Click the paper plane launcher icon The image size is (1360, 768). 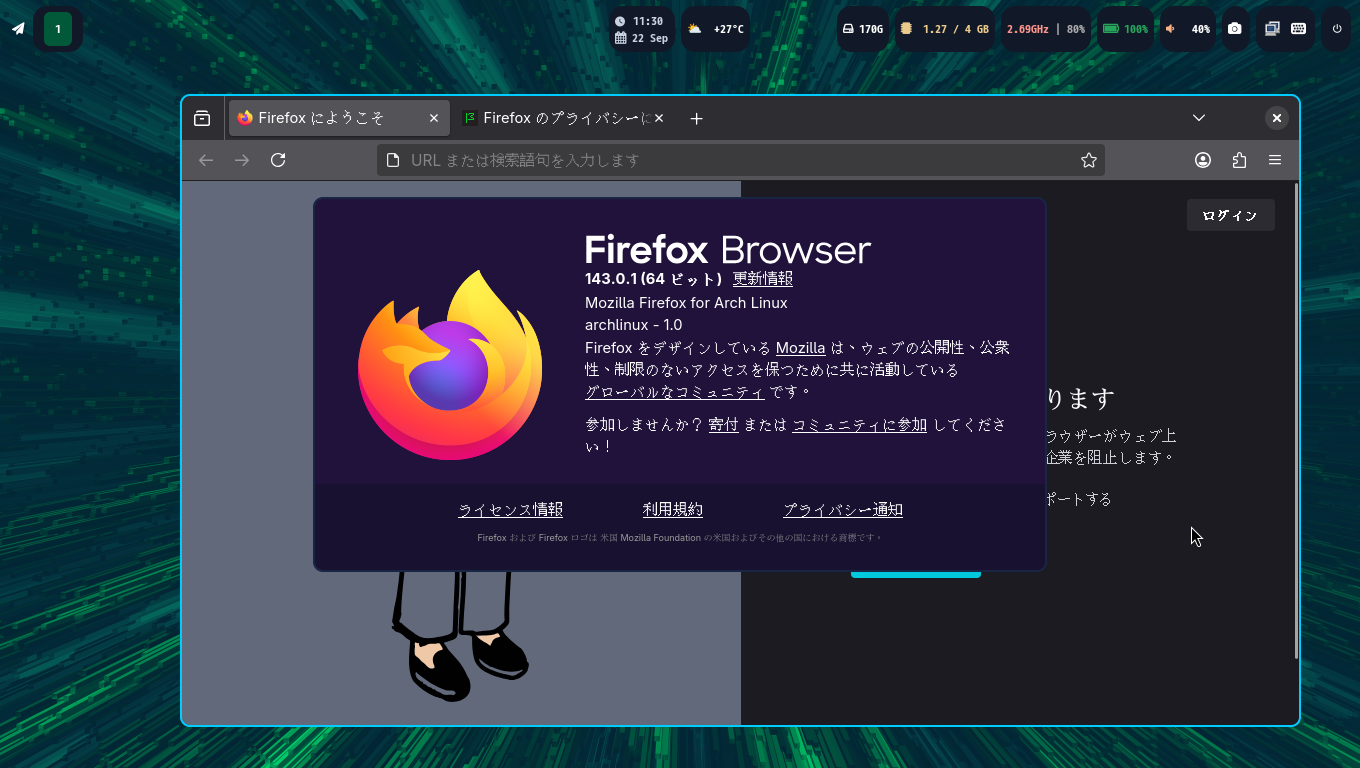click(18, 29)
